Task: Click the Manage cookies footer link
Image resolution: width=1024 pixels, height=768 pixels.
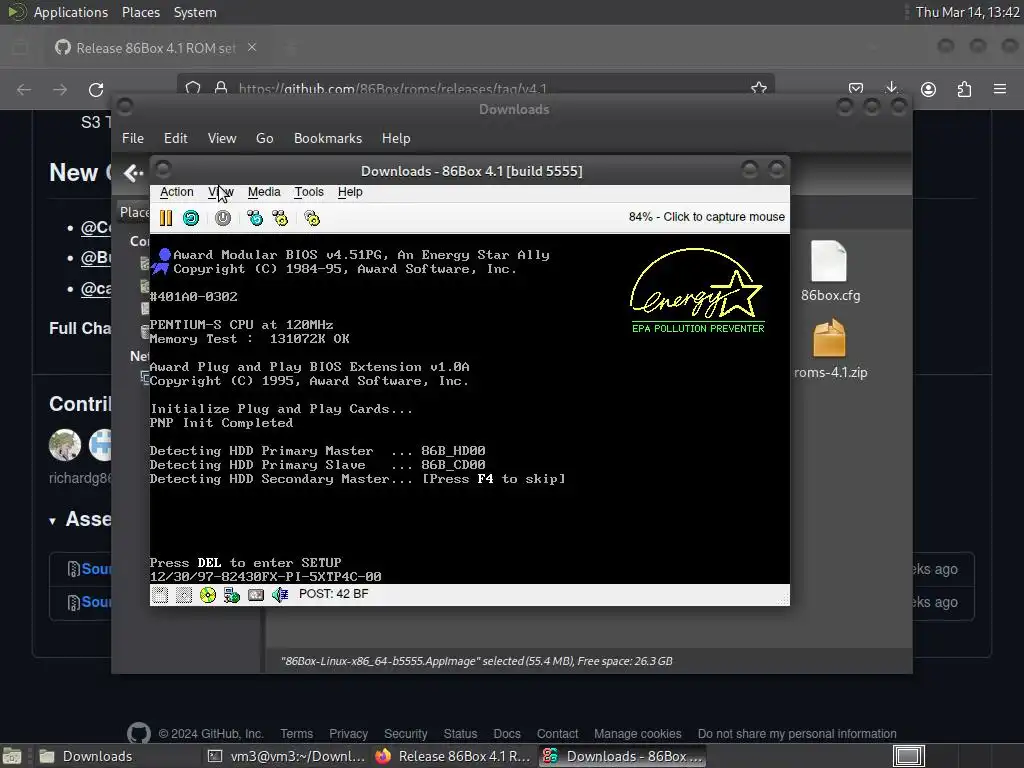Action: point(637,734)
